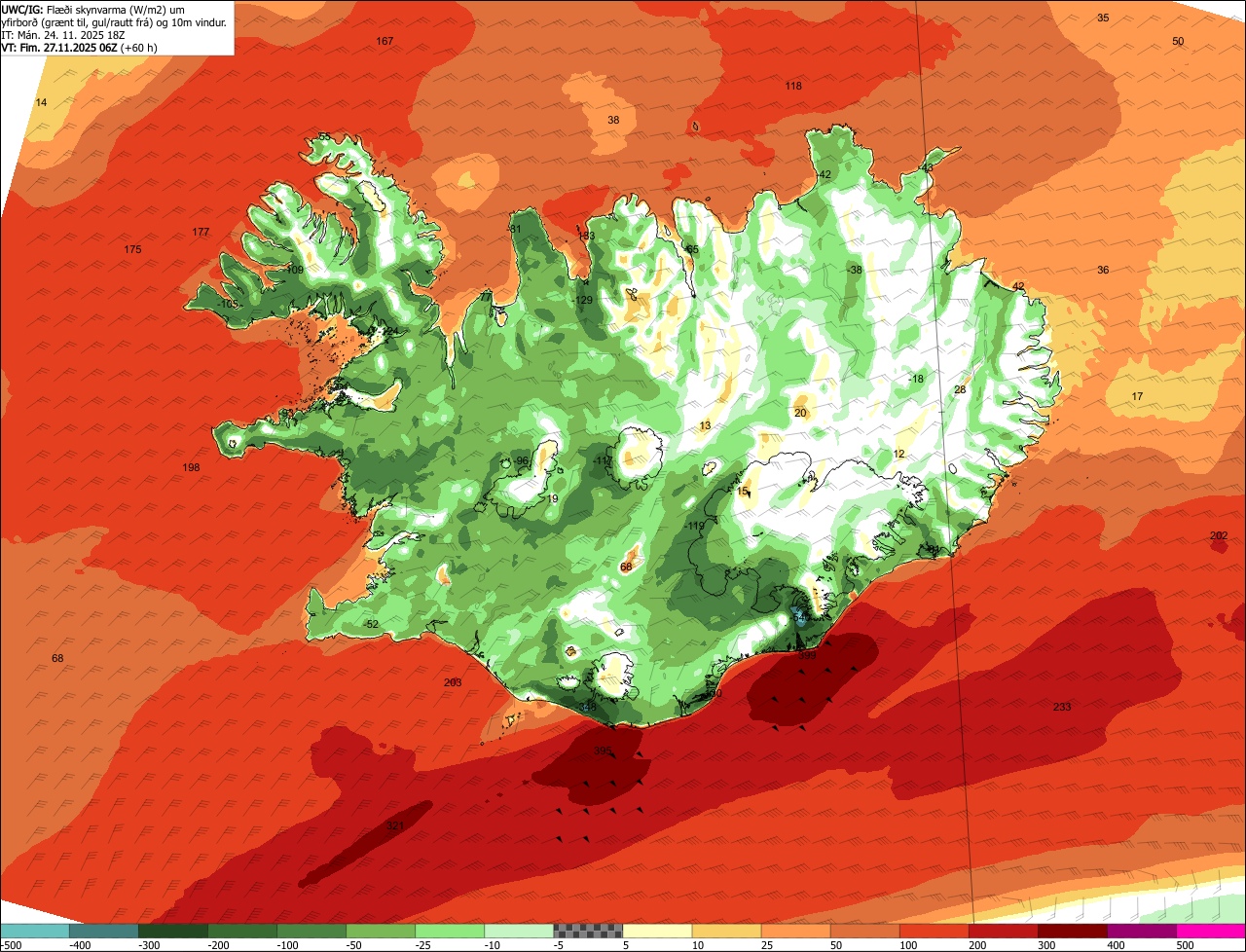Screen dimensions: 1246x952
Task: Click the pale mint swatch above -10
Action: [519, 931]
